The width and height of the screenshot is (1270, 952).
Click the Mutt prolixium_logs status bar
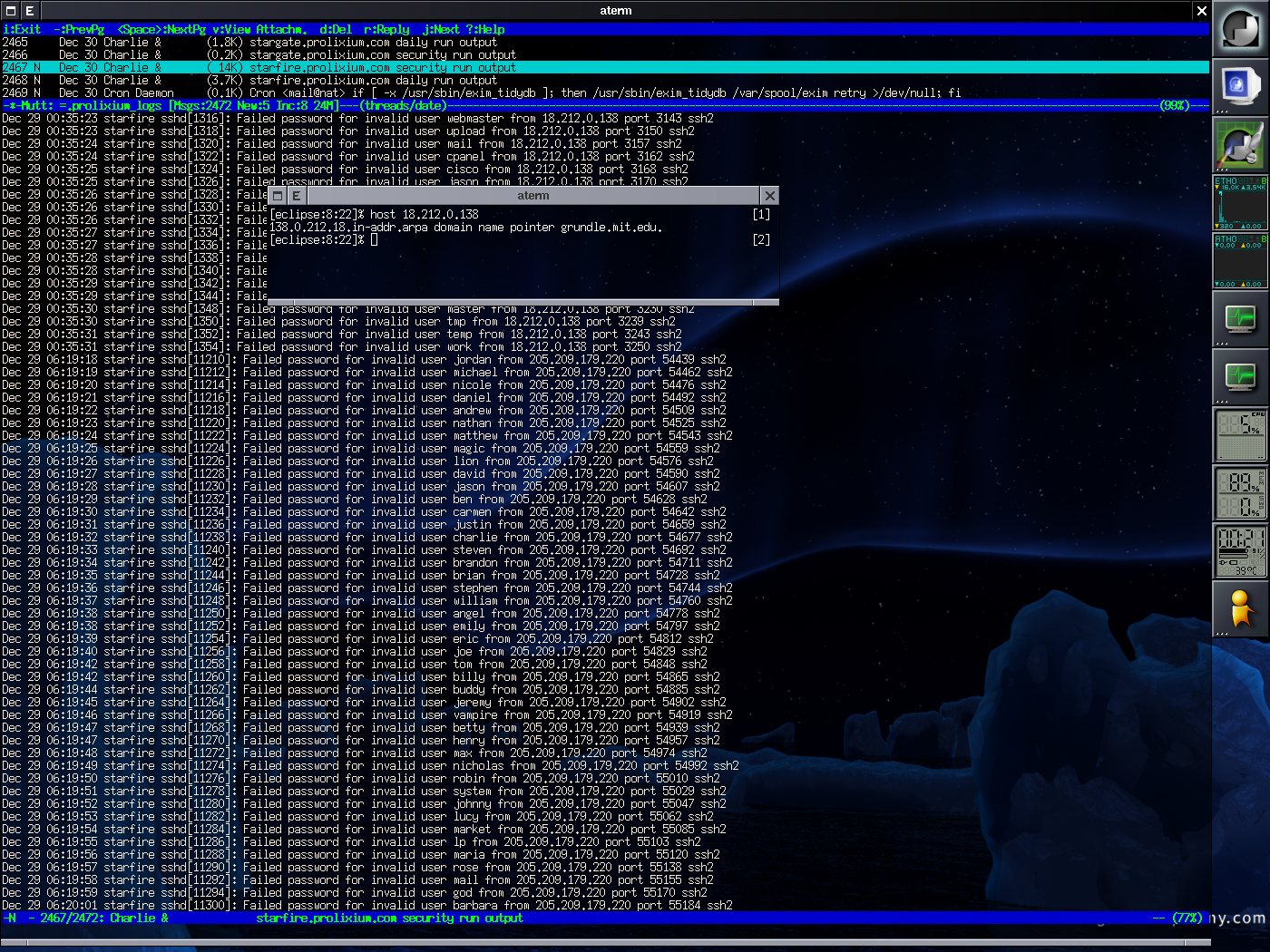[605, 105]
